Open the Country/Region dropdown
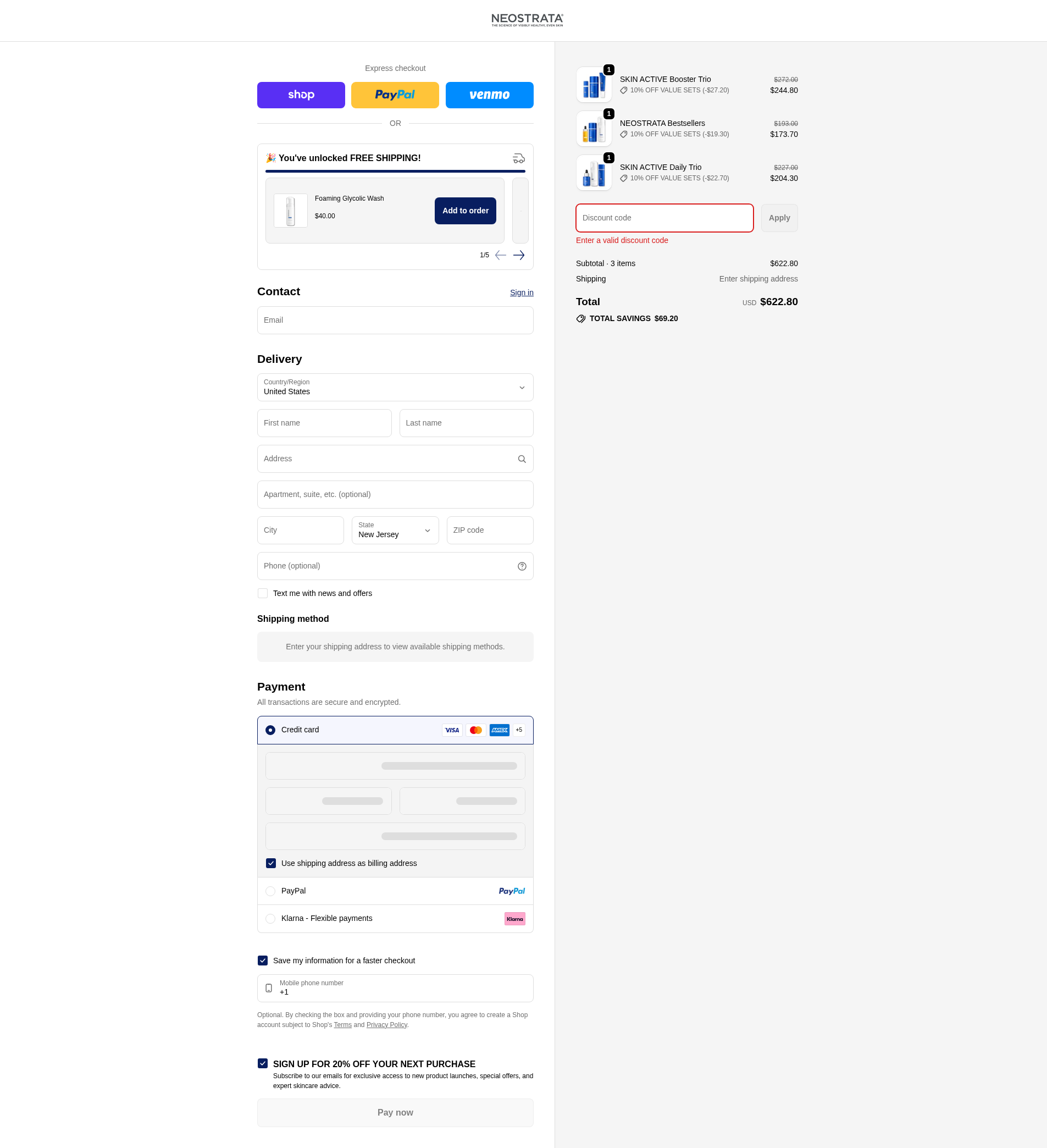1047x1148 pixels. (395, 387)
